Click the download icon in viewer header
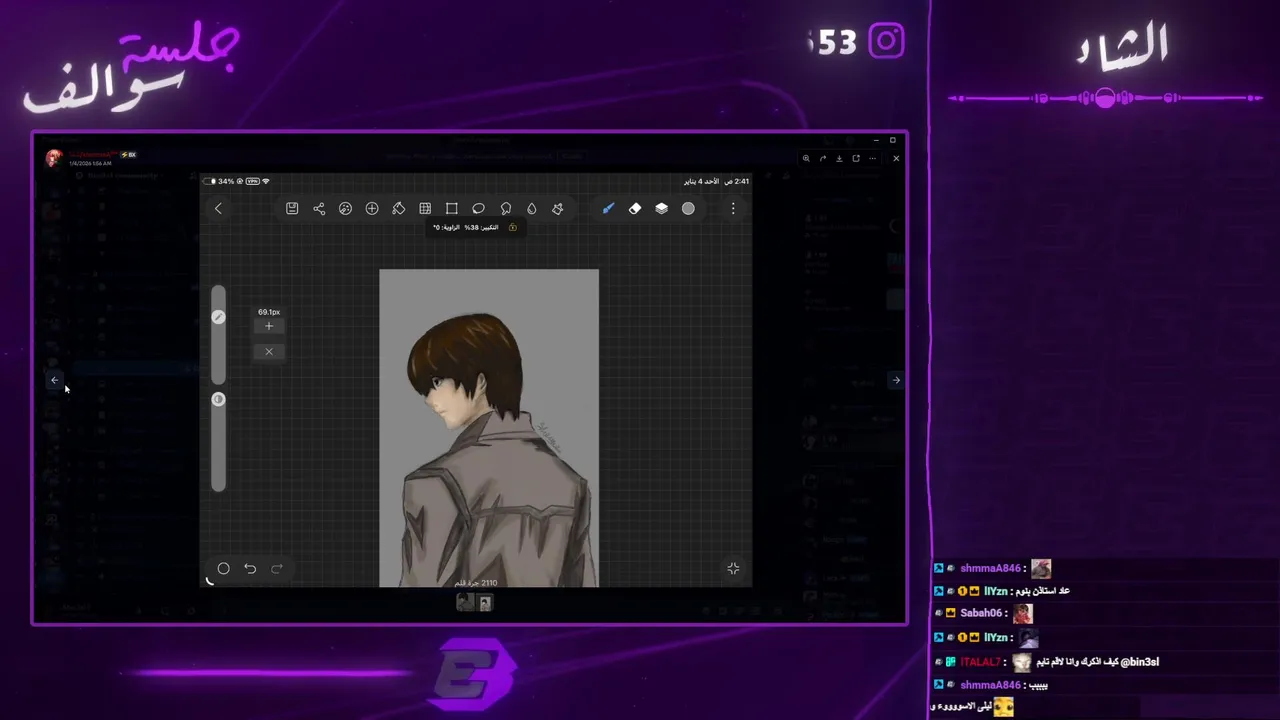This screenshot has width=1280, height=720. [x=840, y=158]
